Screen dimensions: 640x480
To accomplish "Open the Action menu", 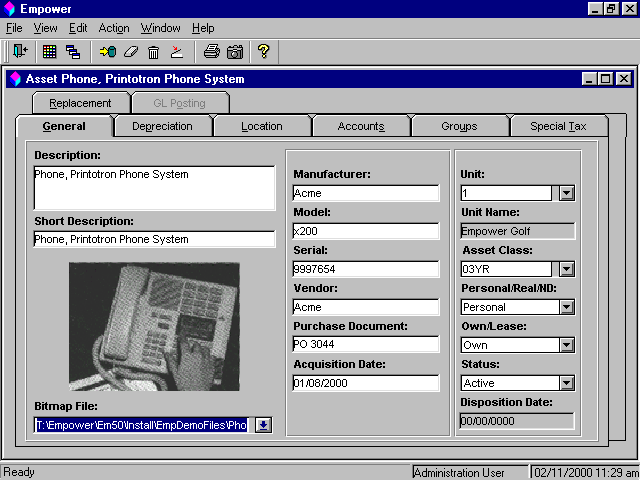I will 114,28.
